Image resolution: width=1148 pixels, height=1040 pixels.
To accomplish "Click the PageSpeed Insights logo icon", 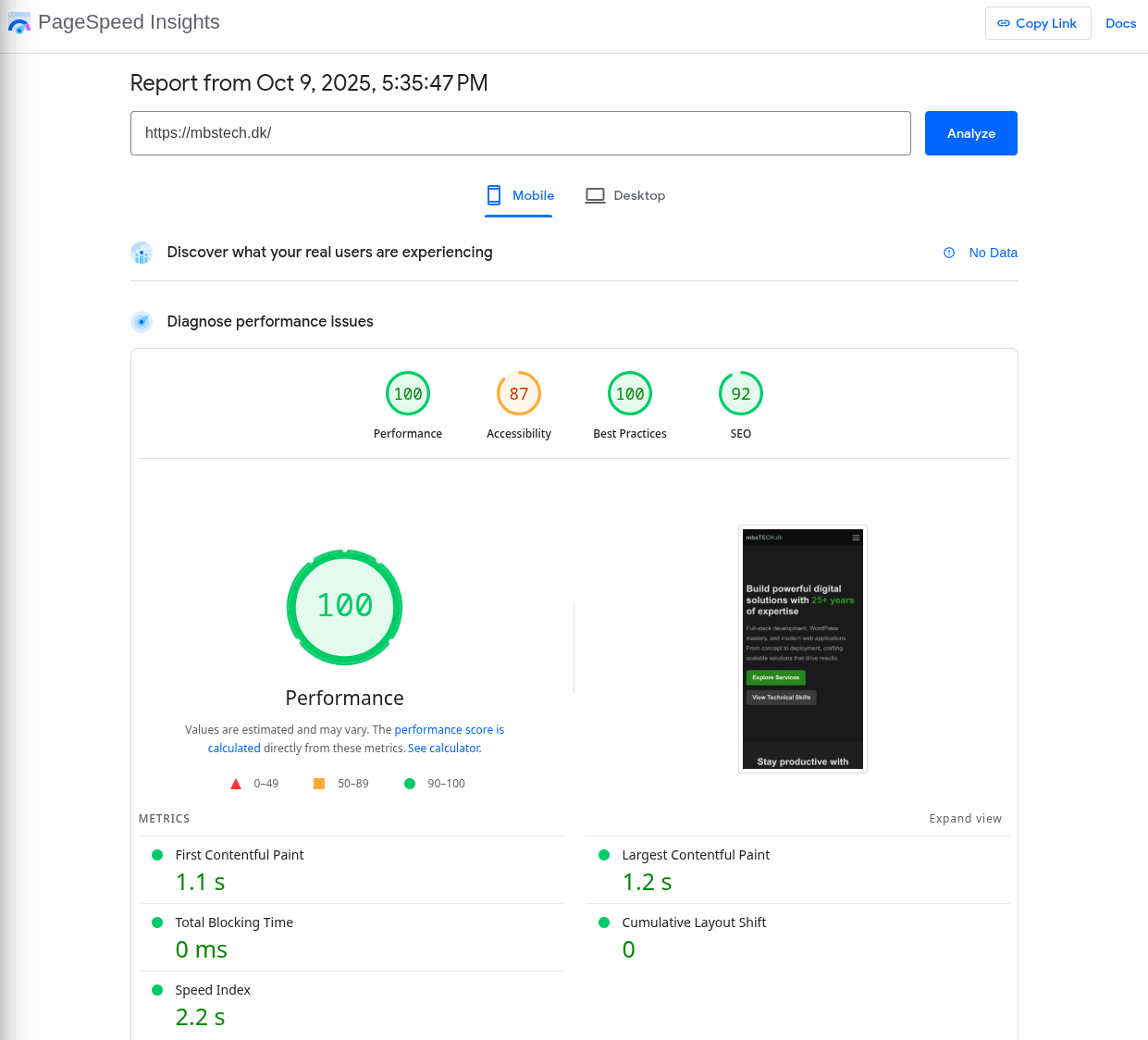I will 19,22.
